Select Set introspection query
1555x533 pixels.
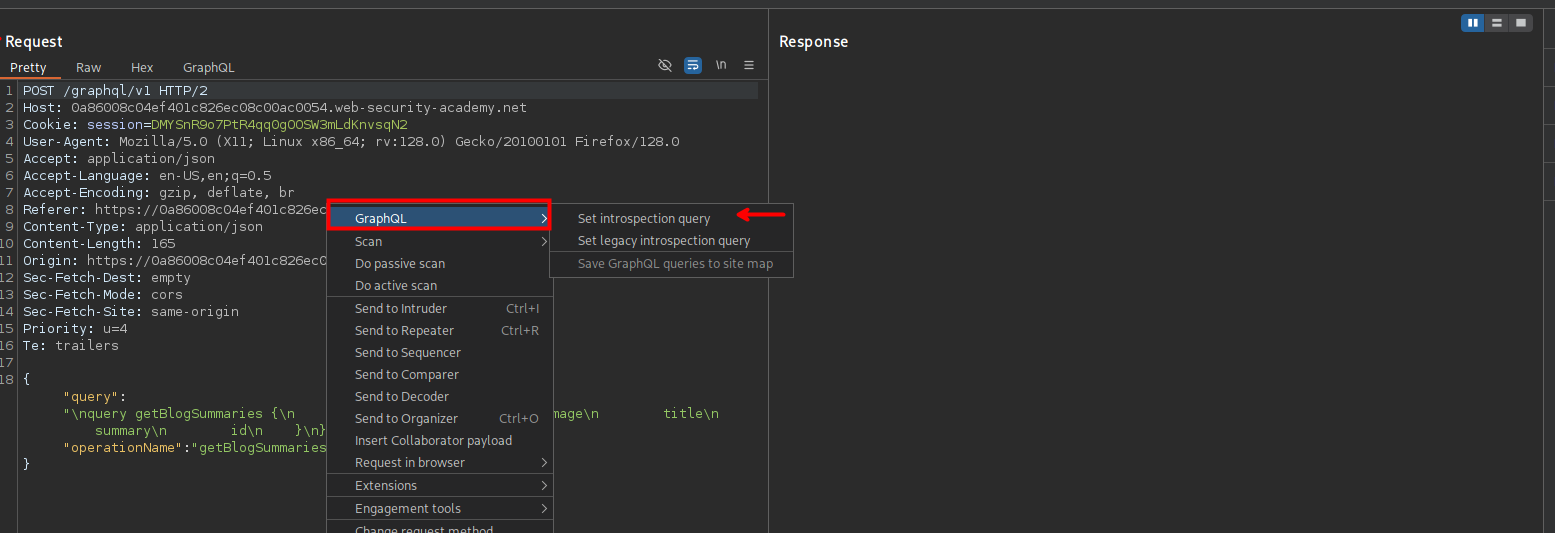click(x=643, y=219)
